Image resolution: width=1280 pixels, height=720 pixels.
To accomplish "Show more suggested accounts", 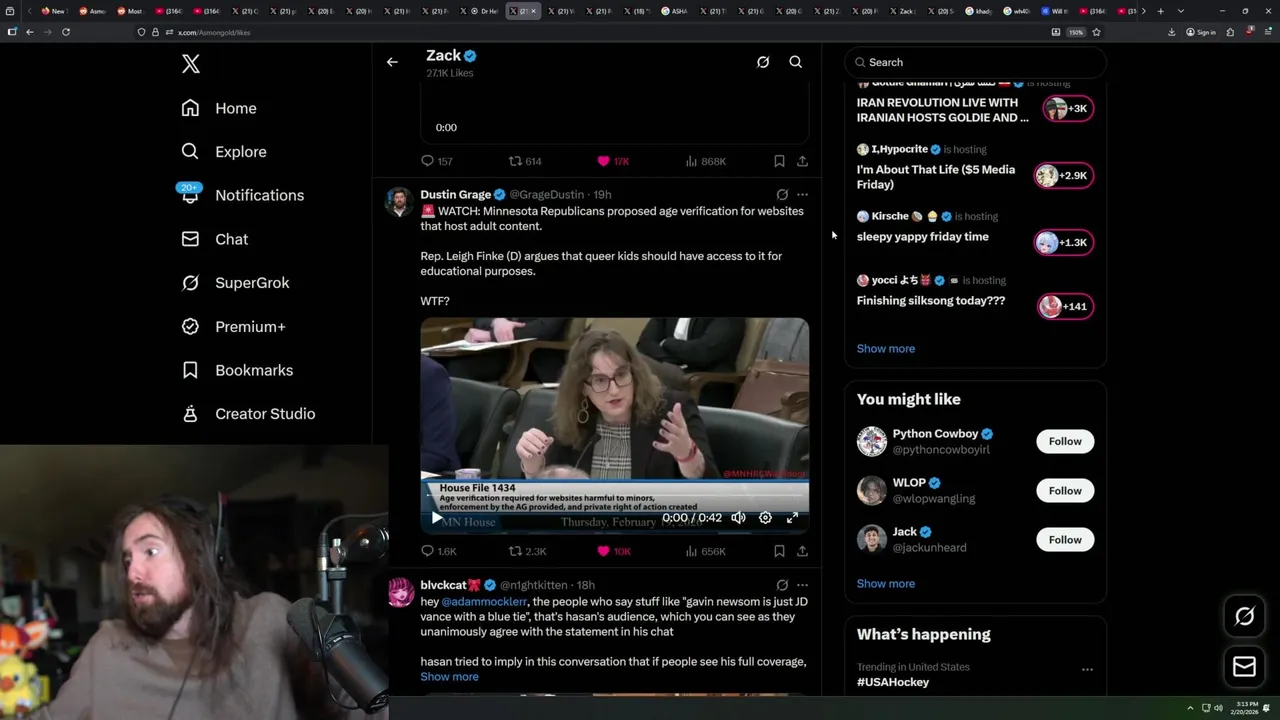I will pyautogui.click(x=886, y=584).
